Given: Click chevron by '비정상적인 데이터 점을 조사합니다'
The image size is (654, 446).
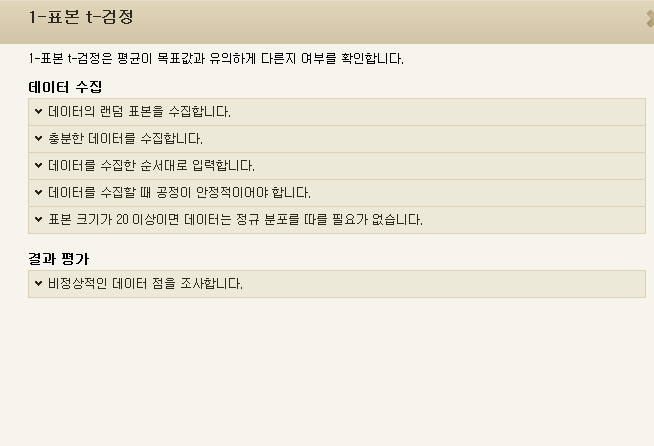Looking at the screenshot, I should coord(38,283).
